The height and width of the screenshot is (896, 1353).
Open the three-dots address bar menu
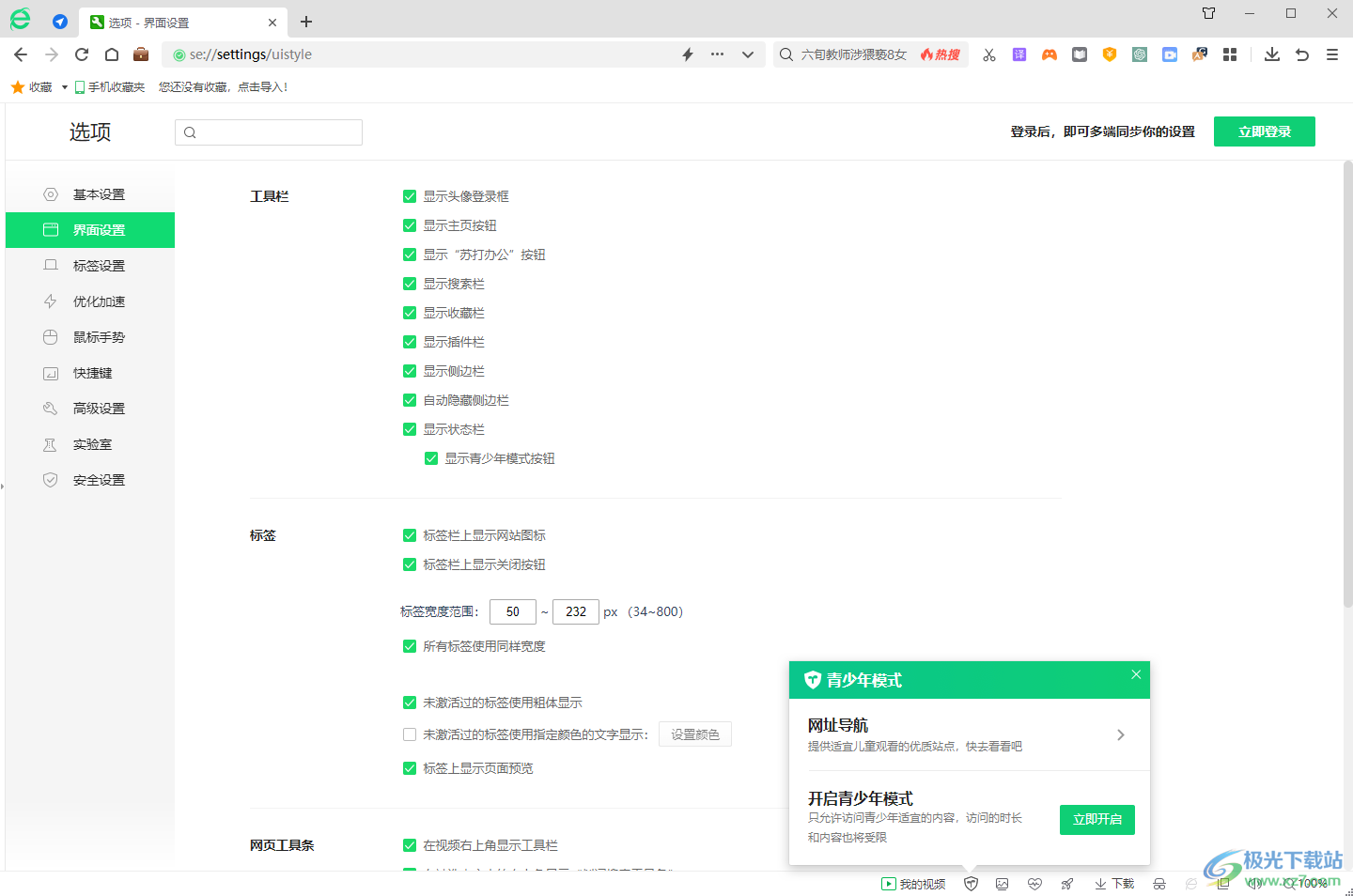(x=718, y=54)
